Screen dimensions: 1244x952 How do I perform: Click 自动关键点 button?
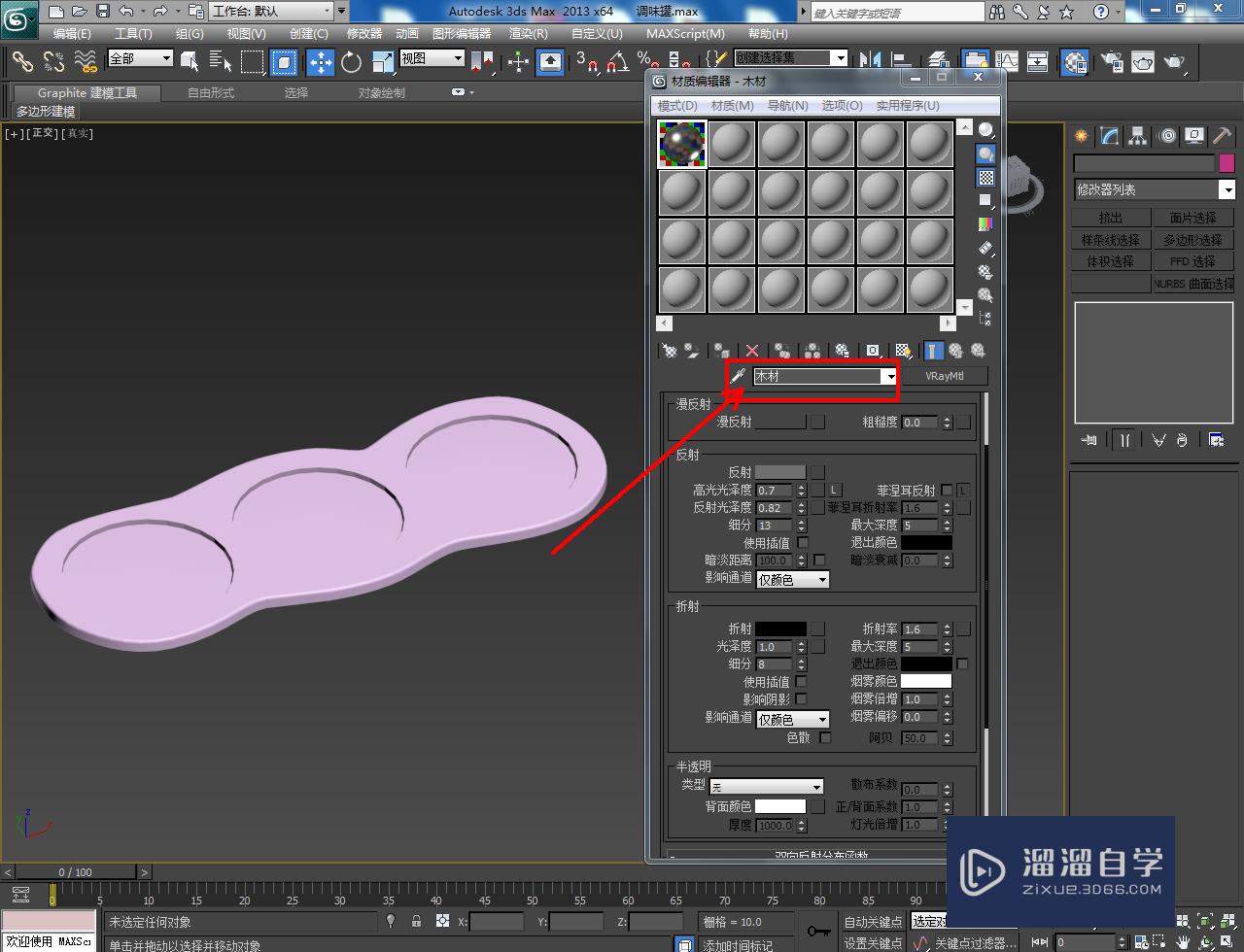(873, 922)
